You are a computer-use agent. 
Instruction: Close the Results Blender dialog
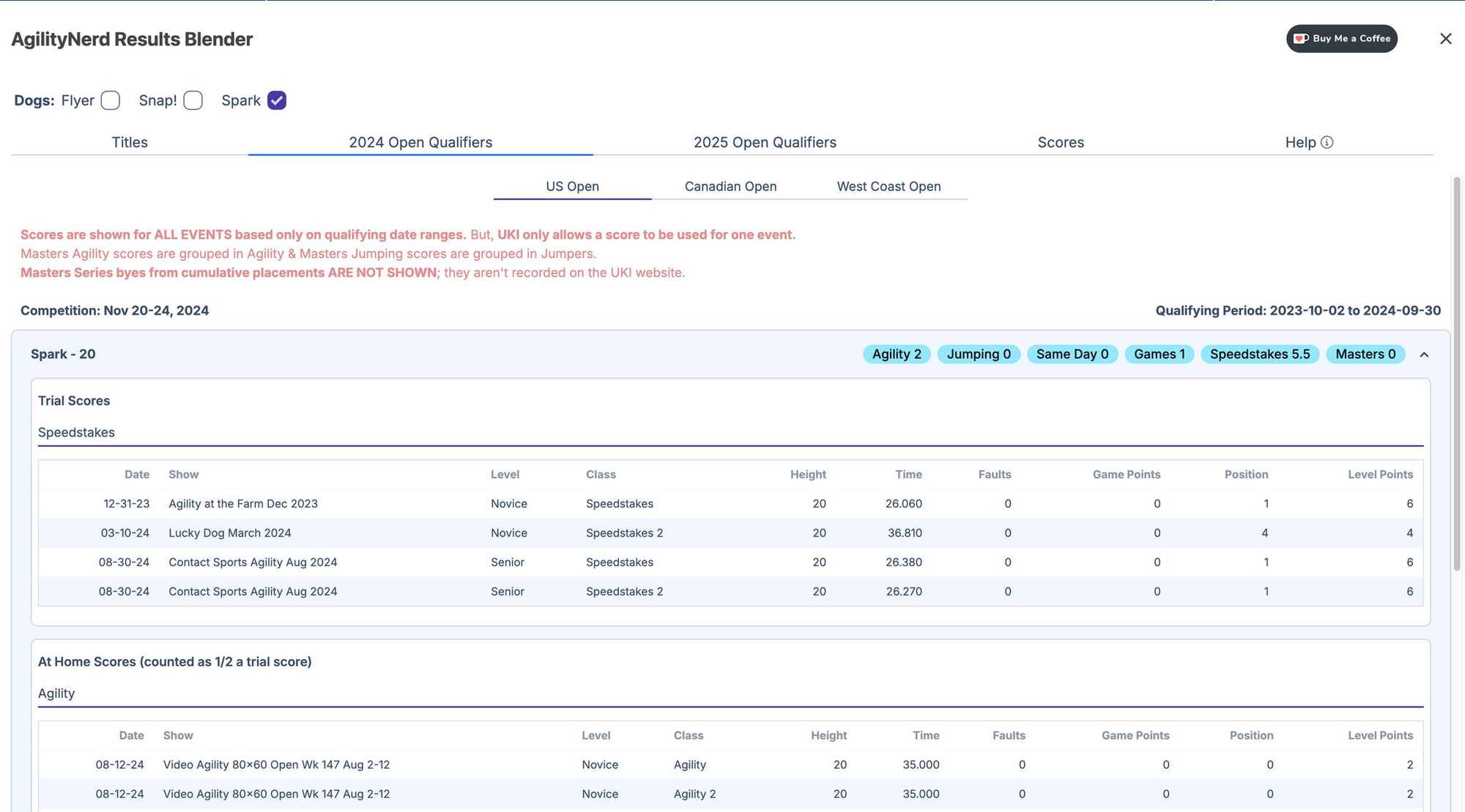point(1445,39)
